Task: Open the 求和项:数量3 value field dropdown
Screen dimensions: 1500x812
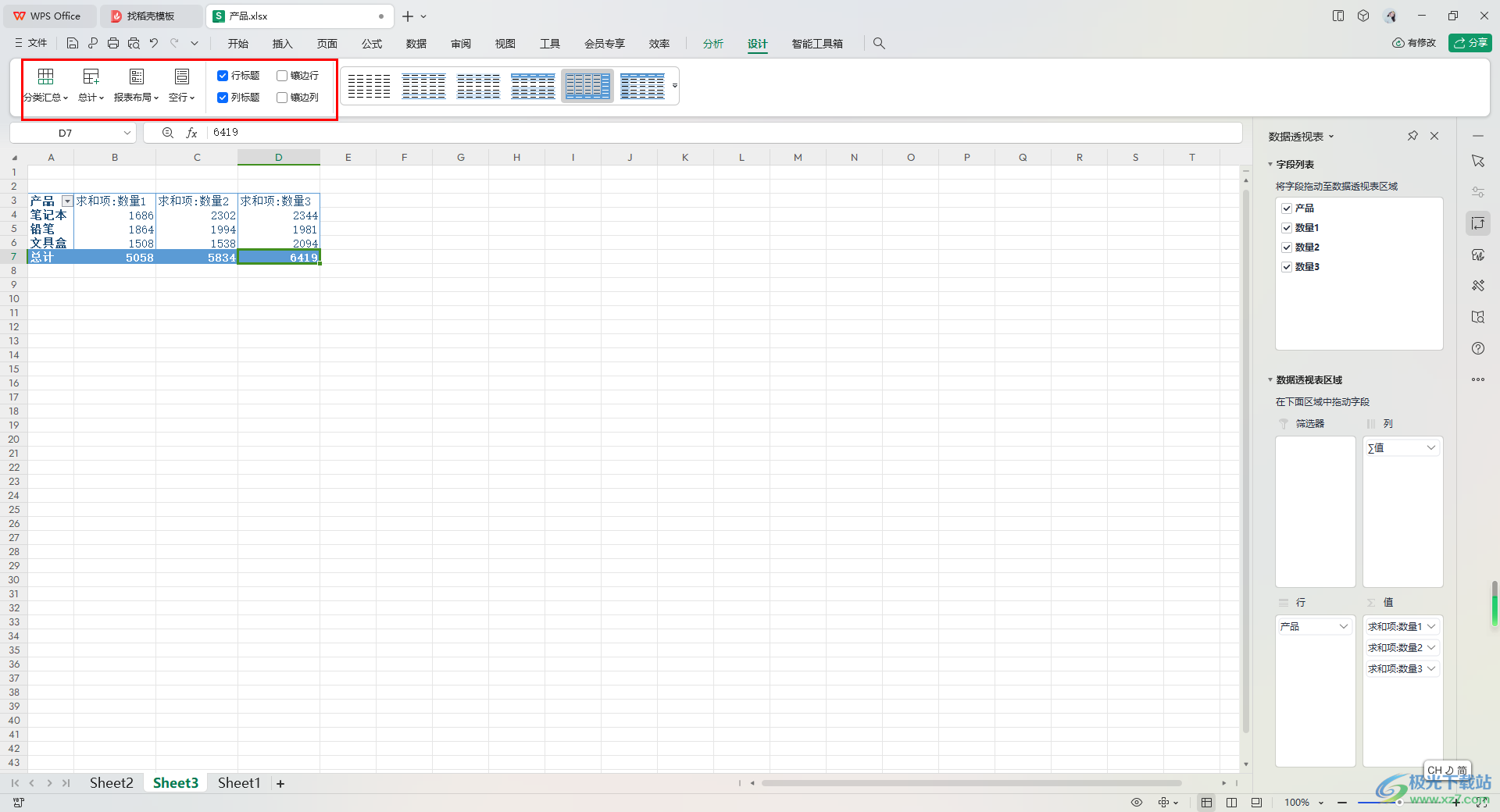Action: (x=1431, y=669)
